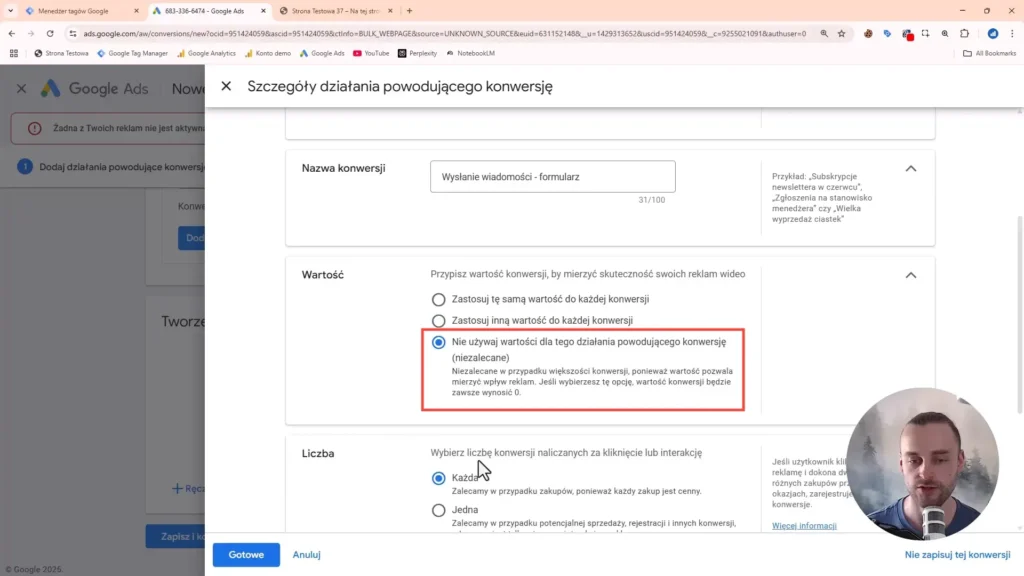Edit the conversion name input field
Image resolution: width=1024 pixels, height=576 pixels.
[x=552, y=176]
